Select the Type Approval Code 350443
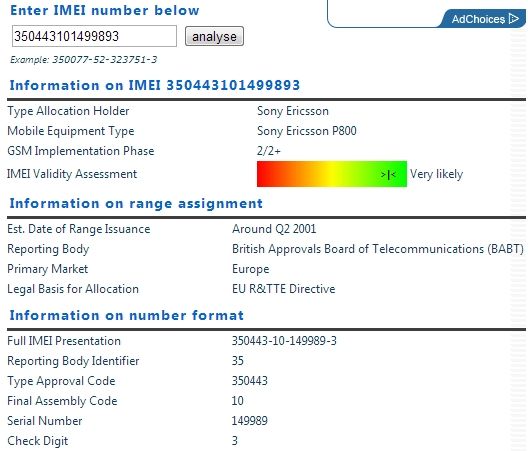Viewport: 528px width, 451px height. point(250,381)
